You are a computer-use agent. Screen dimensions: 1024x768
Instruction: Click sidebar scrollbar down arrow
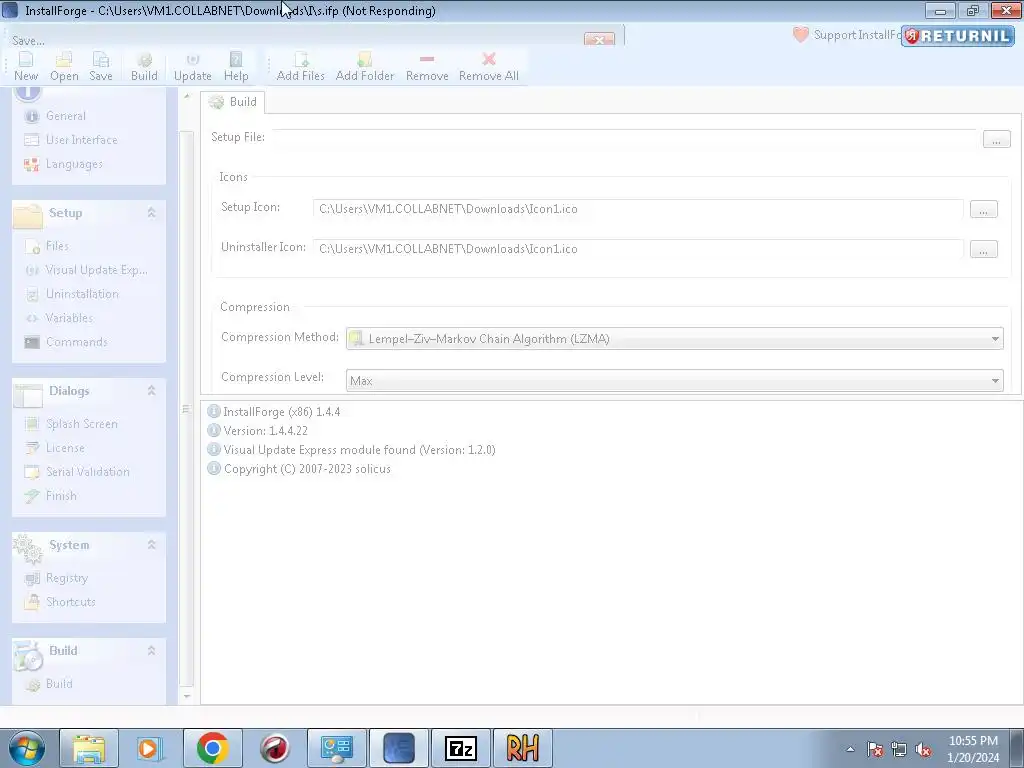pyautogui.click(x=187, y=696)
